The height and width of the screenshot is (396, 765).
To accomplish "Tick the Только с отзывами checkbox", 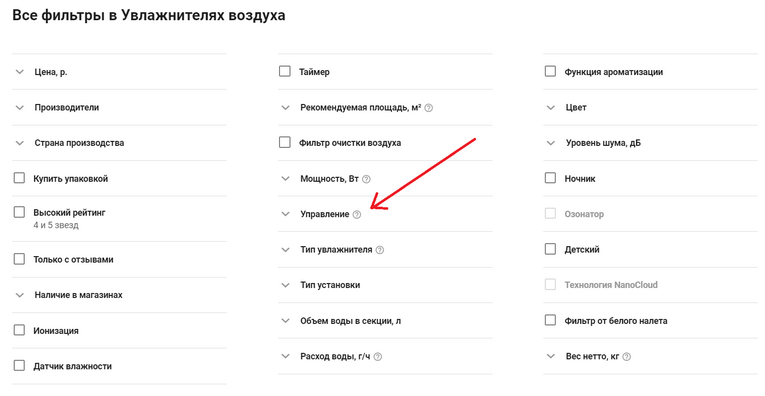I will point(19,259).
